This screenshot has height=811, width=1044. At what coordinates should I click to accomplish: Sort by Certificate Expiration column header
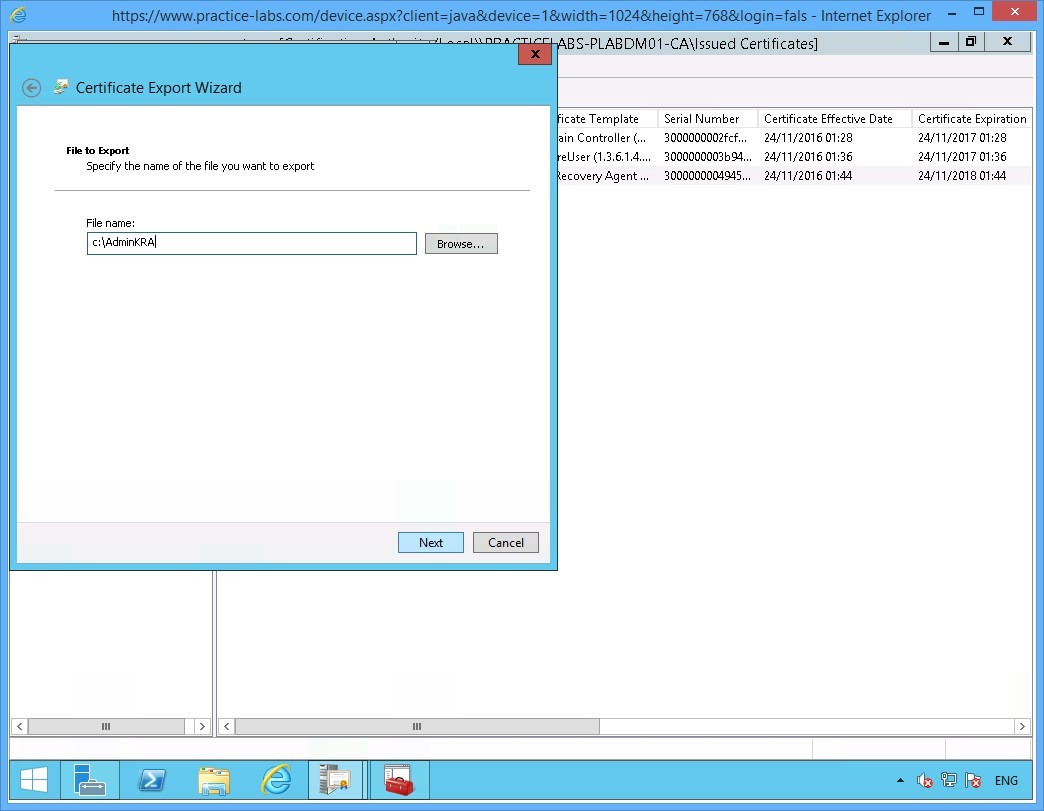[970, 118]
